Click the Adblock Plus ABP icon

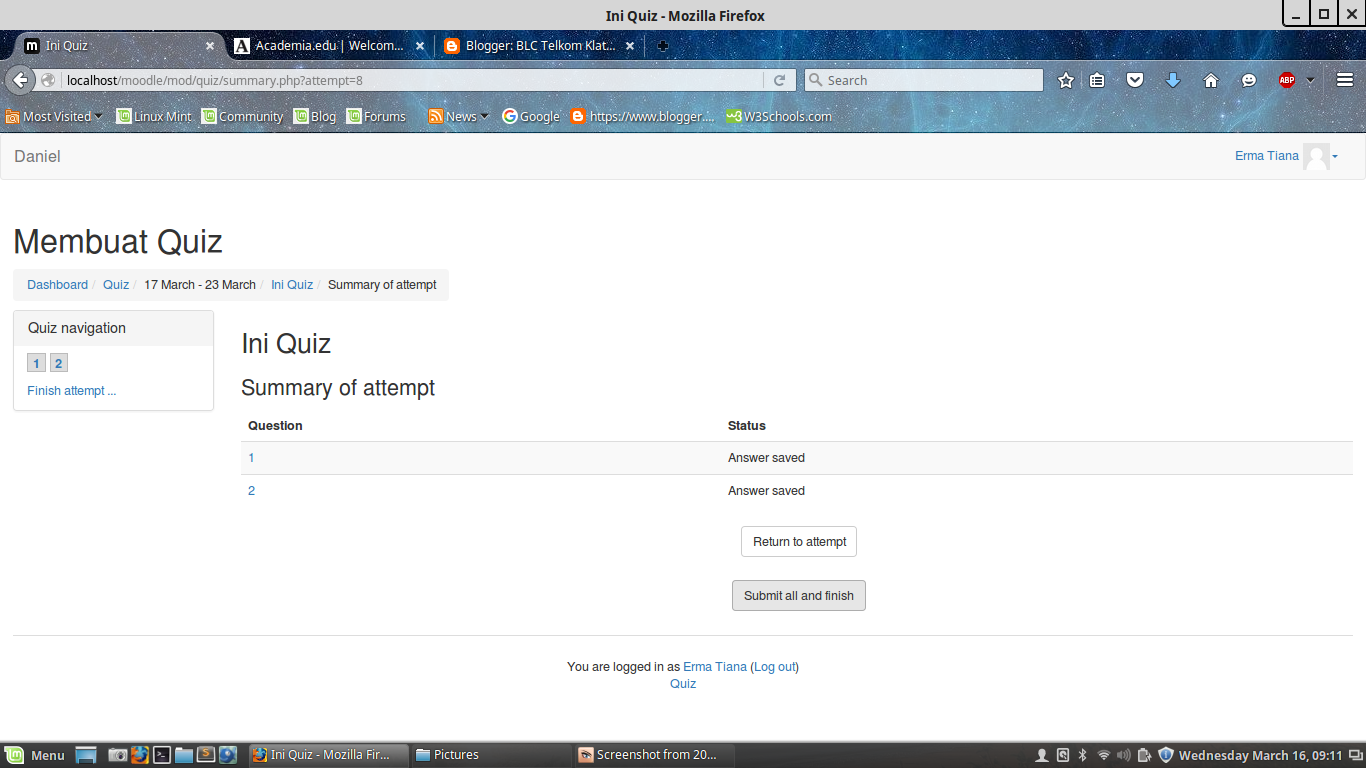pos(1287,80)
